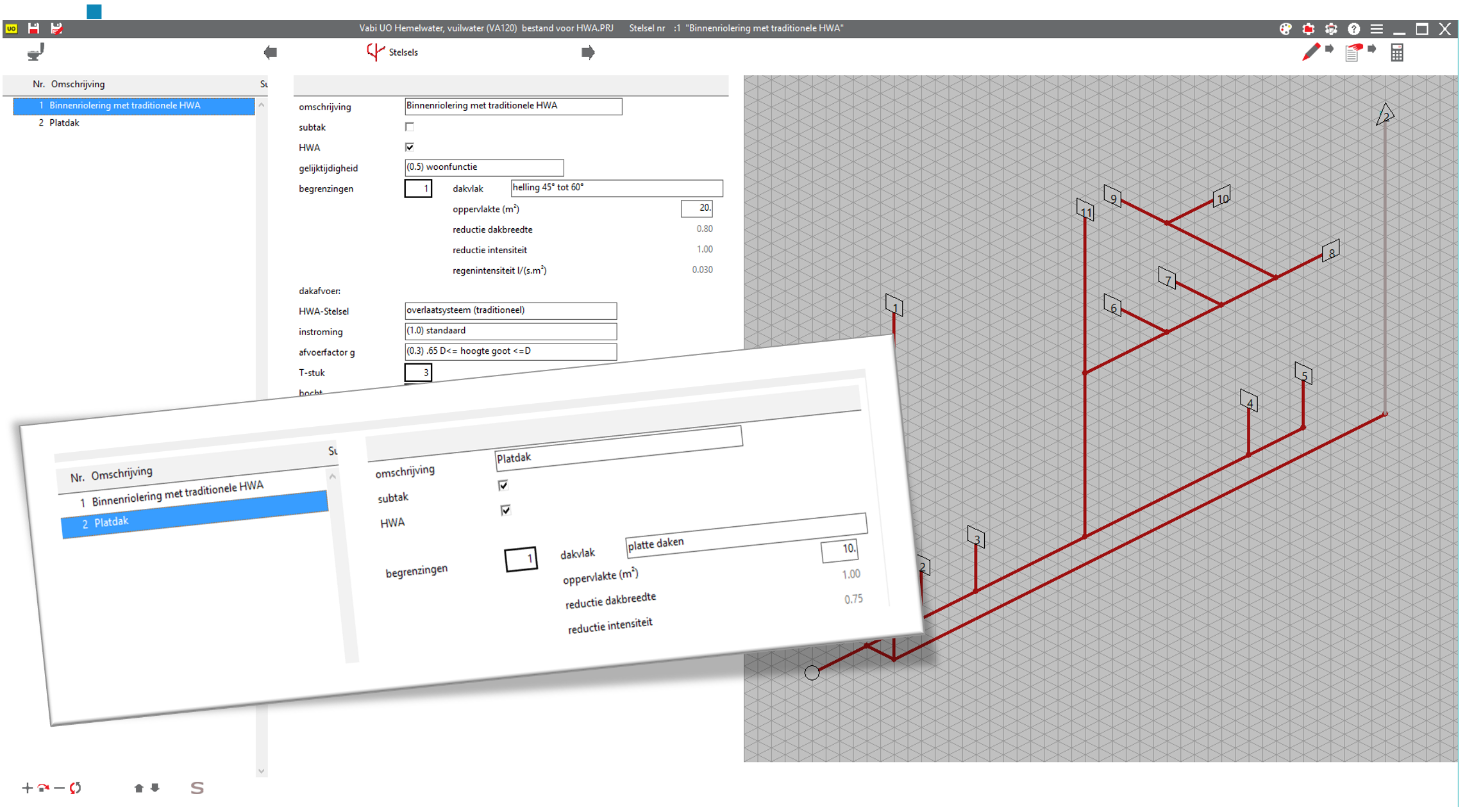1465x812 pixels.
Task: Click the Stelsels navigation label
Action: [403, 53]
